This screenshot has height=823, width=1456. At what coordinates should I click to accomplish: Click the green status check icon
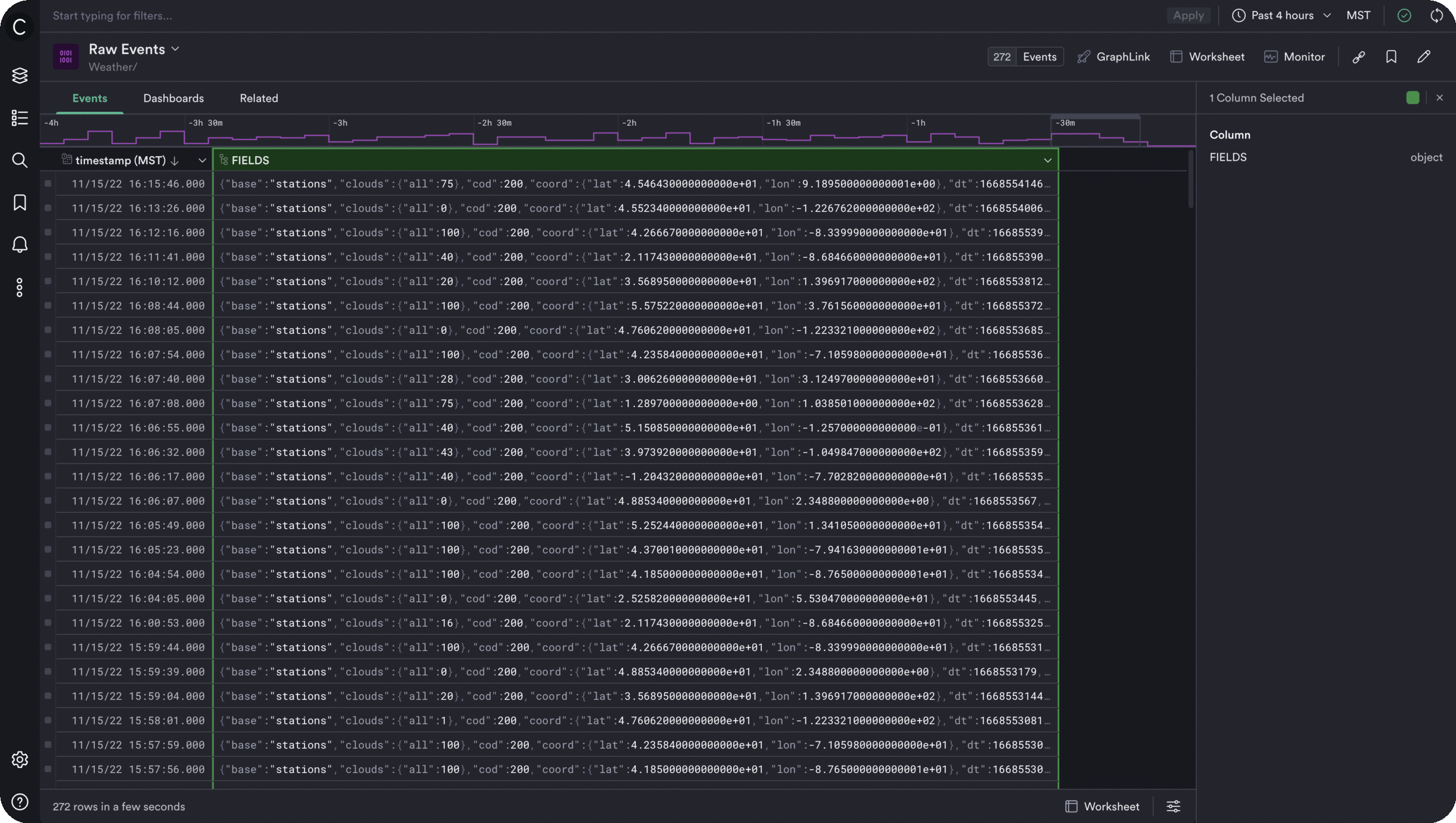coord(1404,16)
